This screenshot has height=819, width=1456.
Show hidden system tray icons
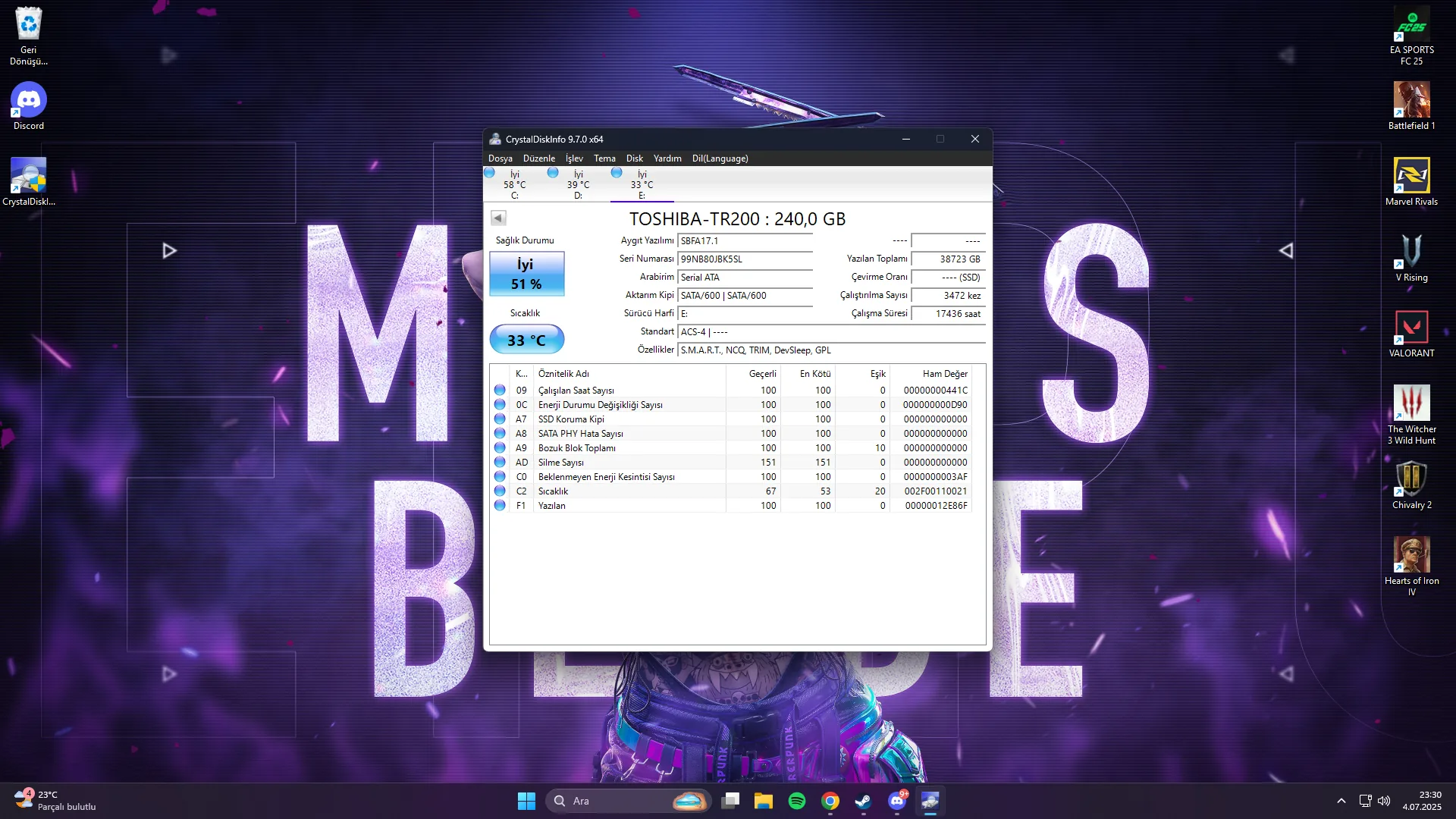click(x=1341, y=801)
